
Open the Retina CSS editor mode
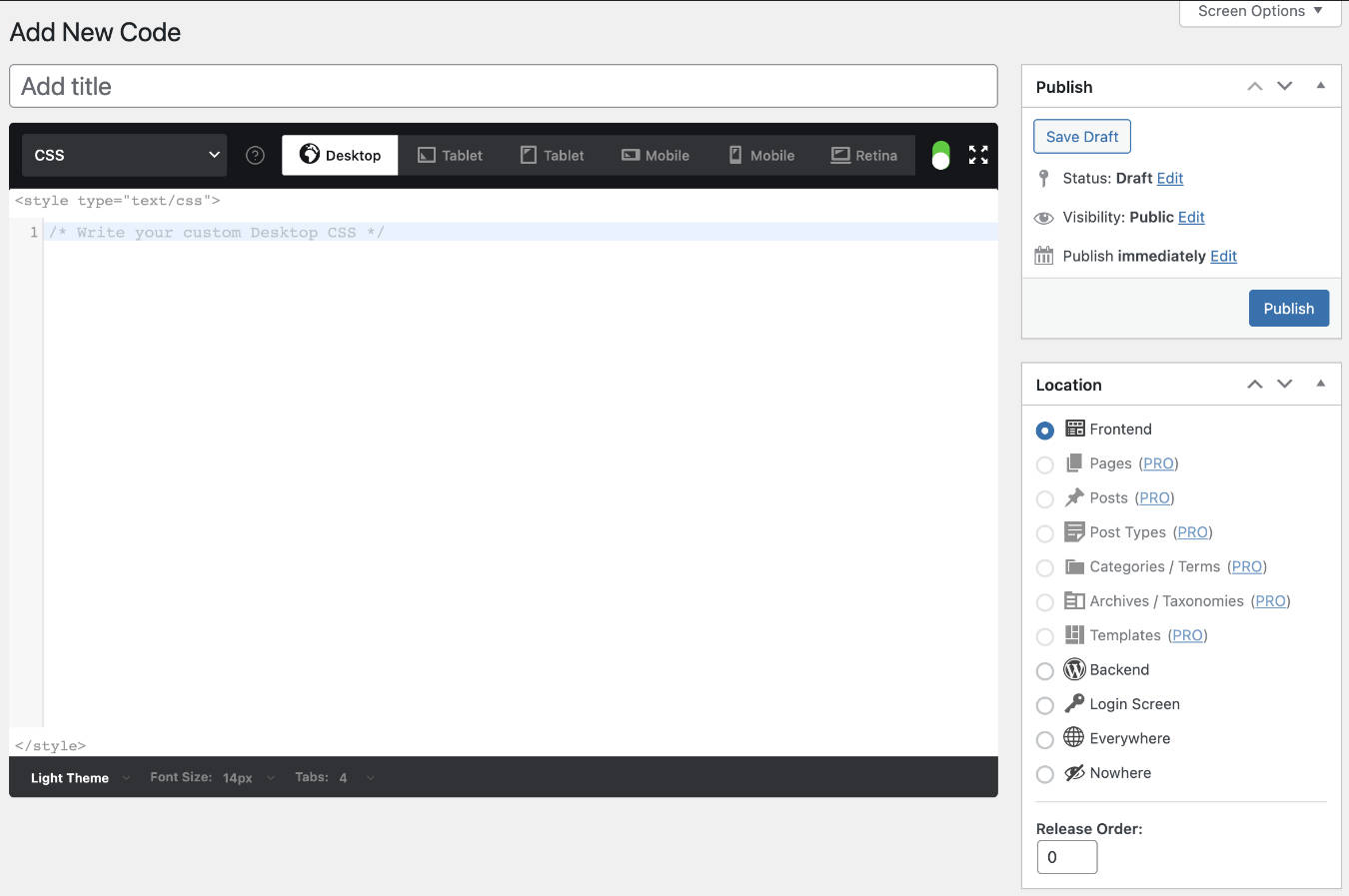coord(863,155)
